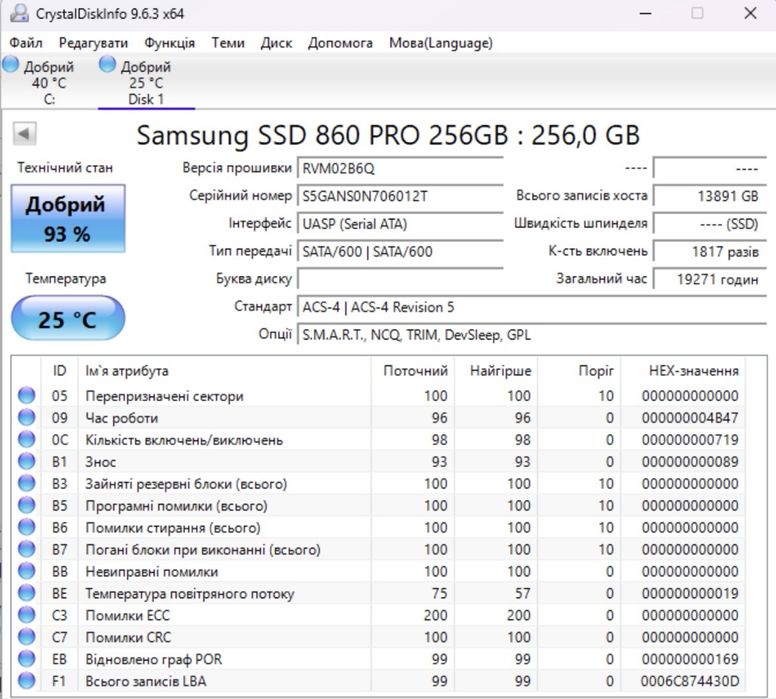Open the Редагувати menu

(93, 43)
